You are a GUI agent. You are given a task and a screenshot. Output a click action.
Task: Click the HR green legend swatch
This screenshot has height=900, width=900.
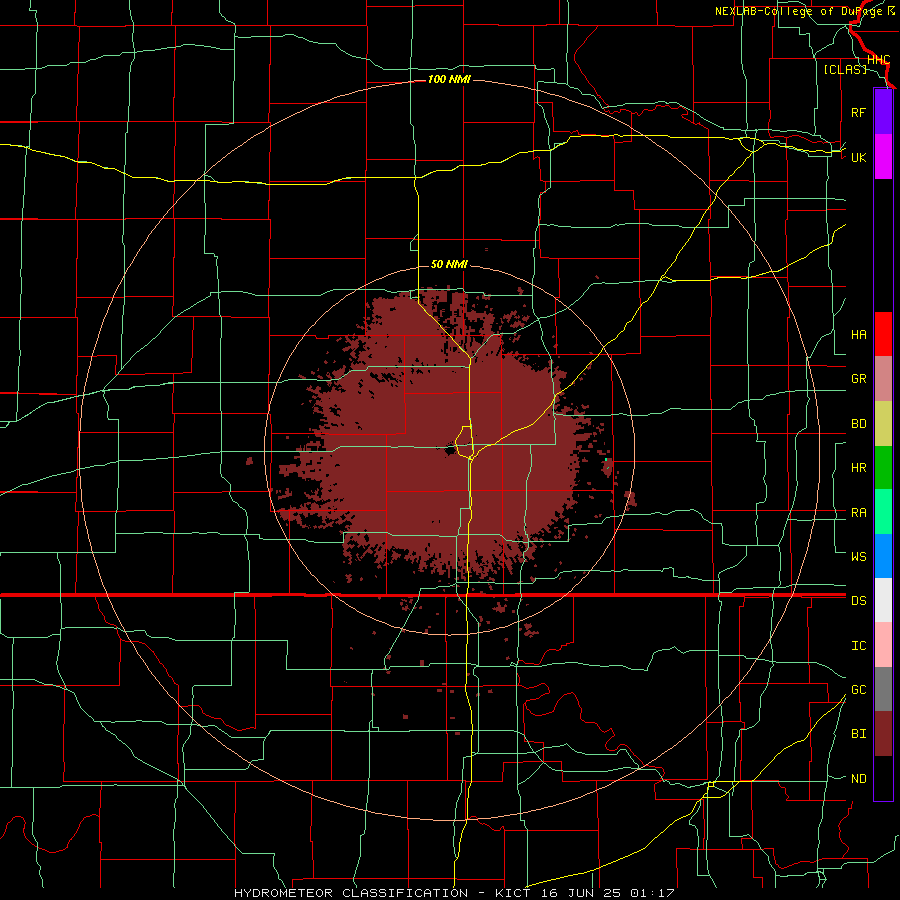point(883,468)
